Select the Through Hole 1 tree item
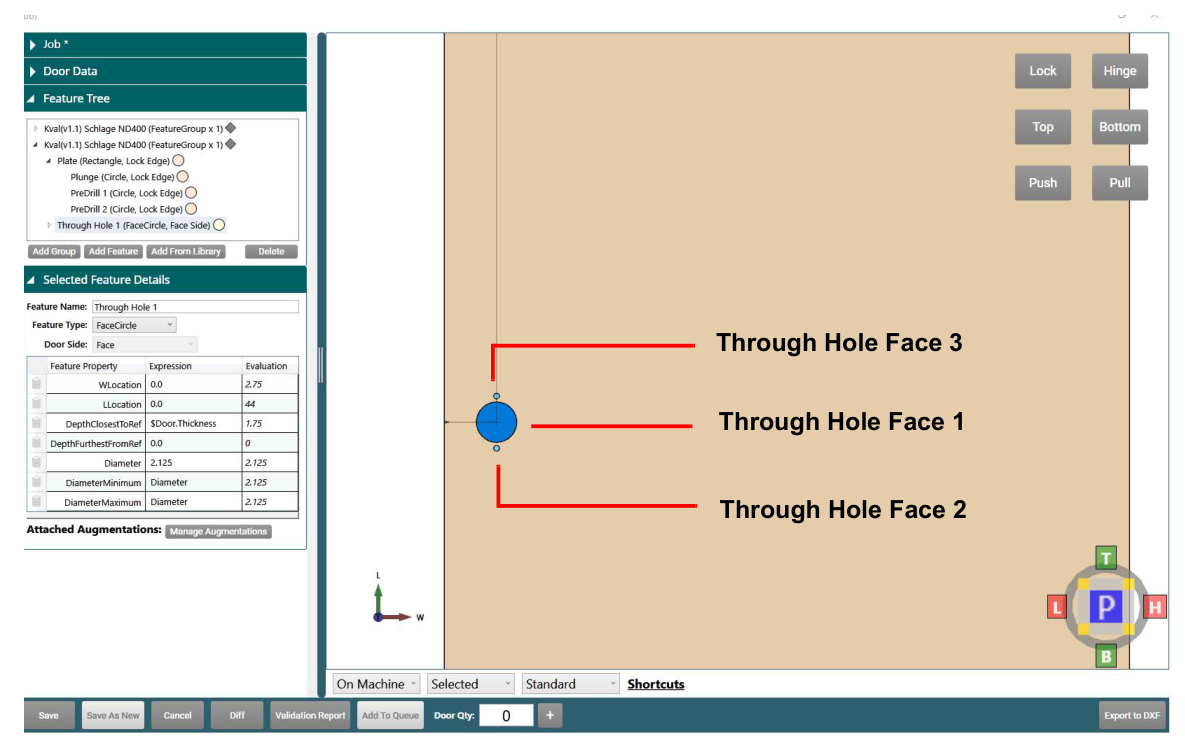This screenshot has width=1185, height=750. 133,225
